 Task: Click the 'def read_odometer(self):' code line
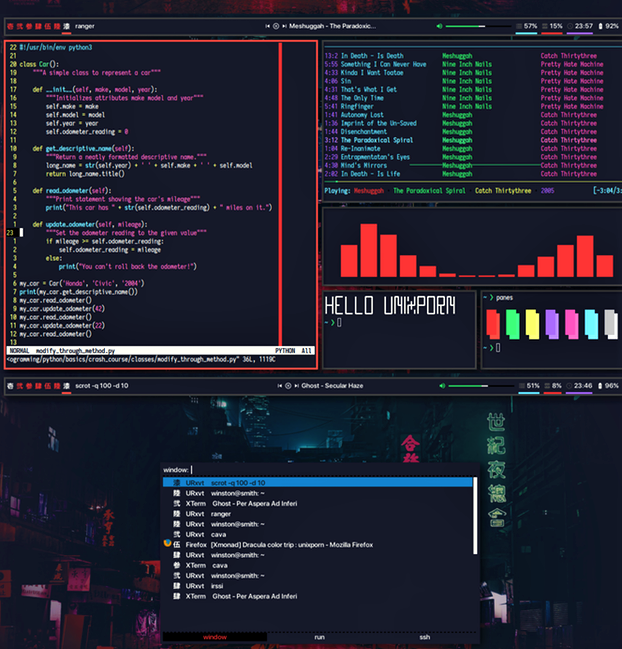pos(72,191)
